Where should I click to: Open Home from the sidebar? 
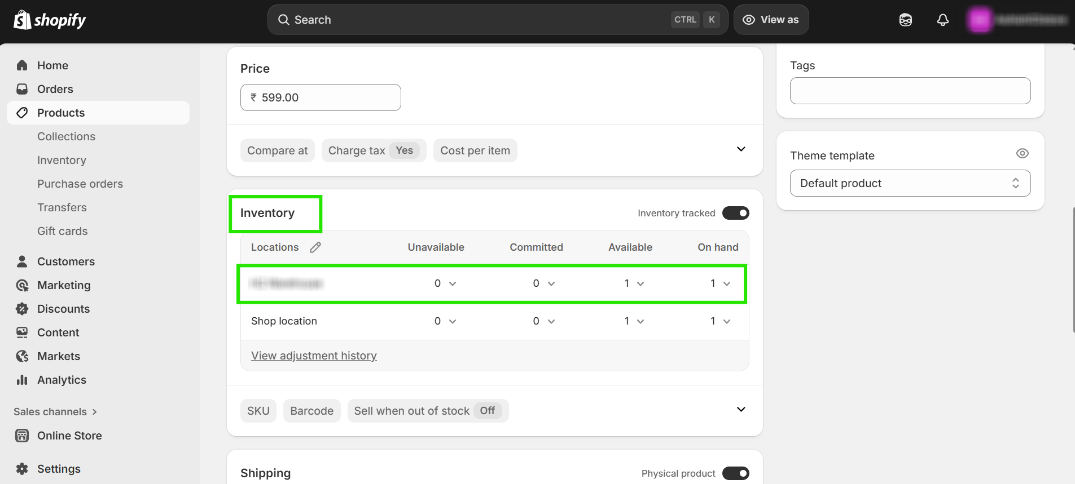point(52,65)
